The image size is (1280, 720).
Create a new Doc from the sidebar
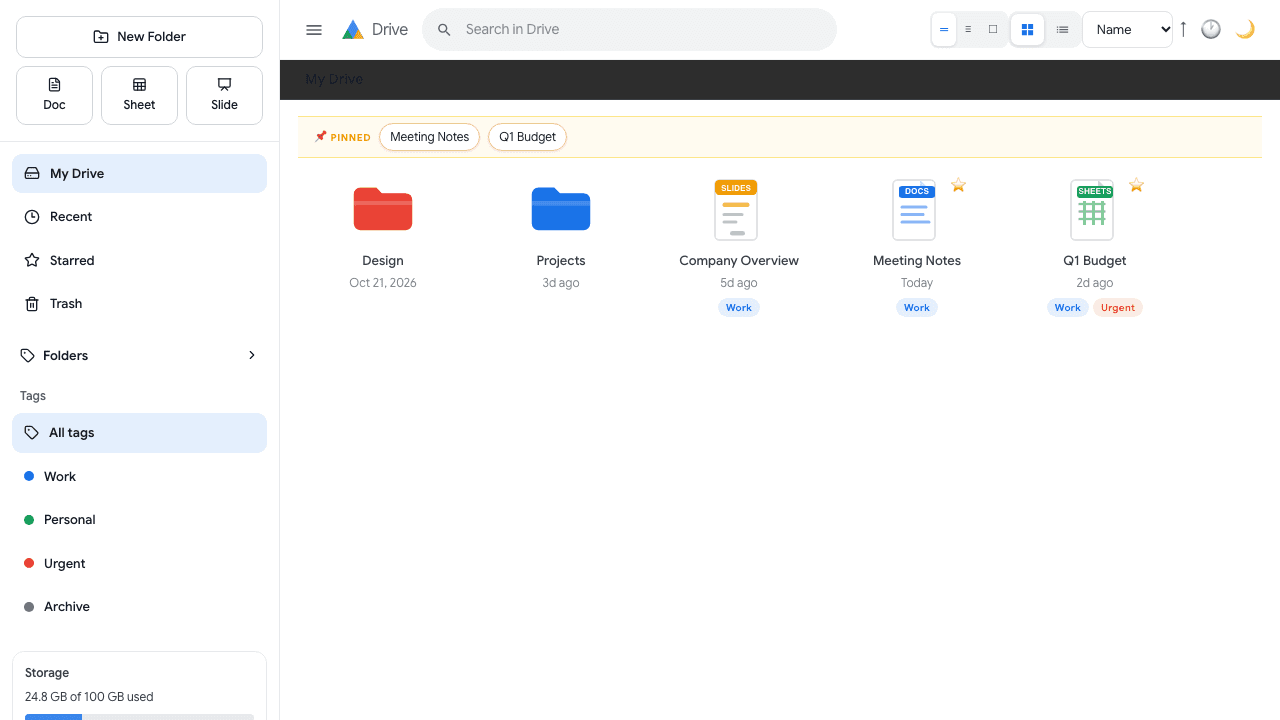pyautogui.click(x=54, y=95)
